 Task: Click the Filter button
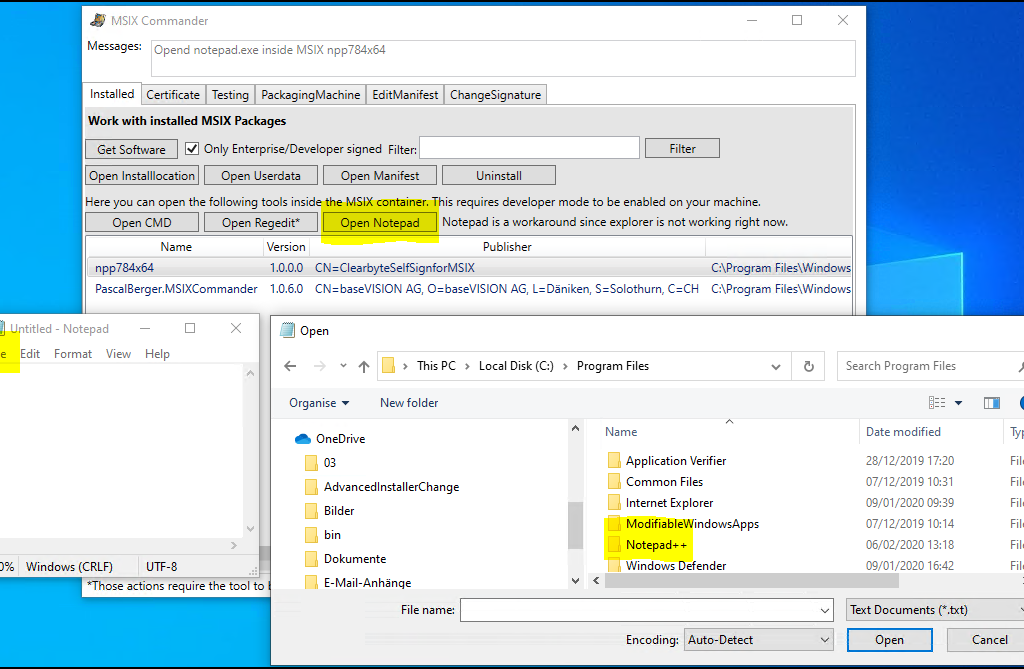click(682, 148)
